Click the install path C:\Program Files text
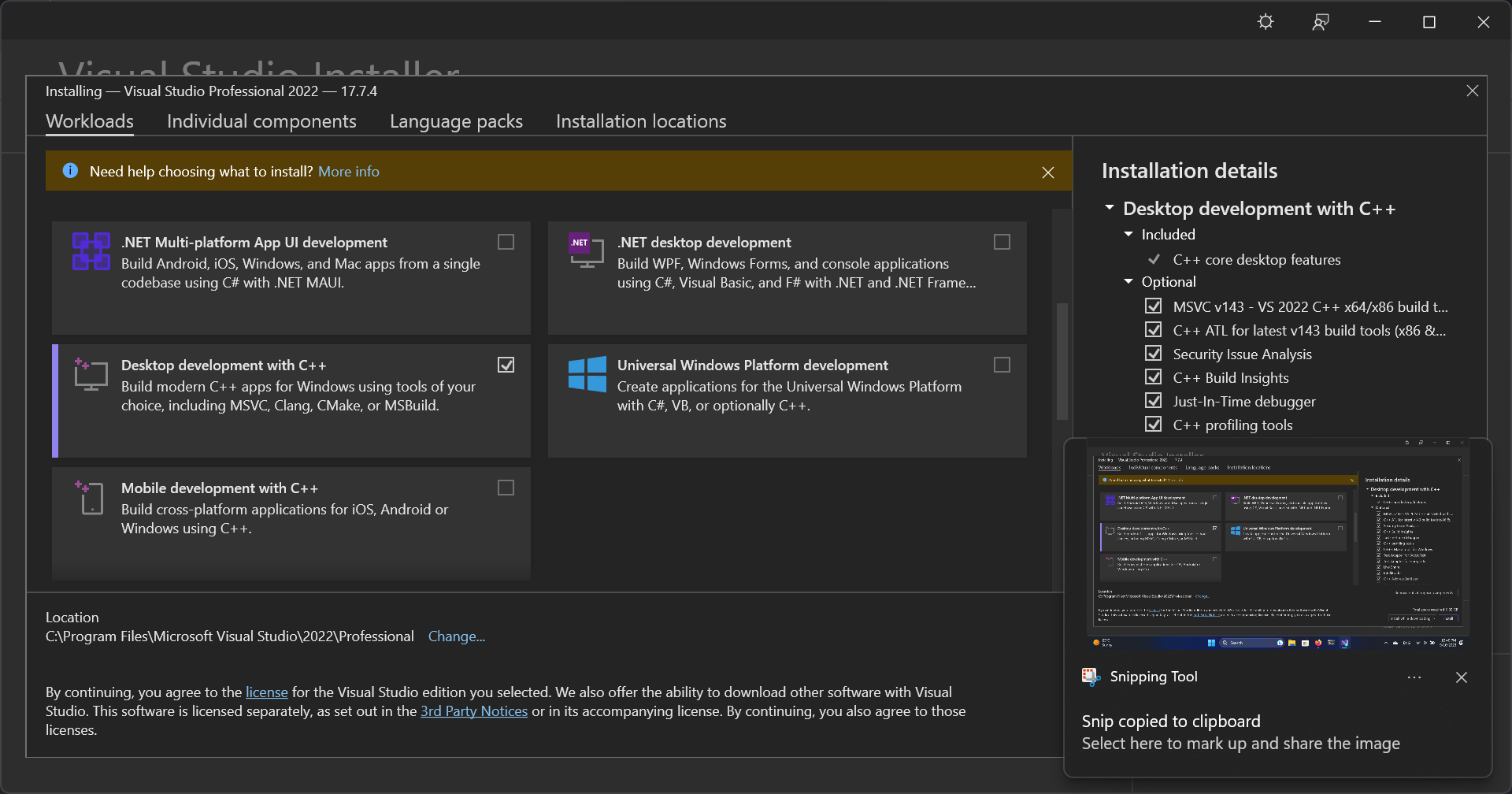This screenshot has height=794, width=1512. point(230,636)
